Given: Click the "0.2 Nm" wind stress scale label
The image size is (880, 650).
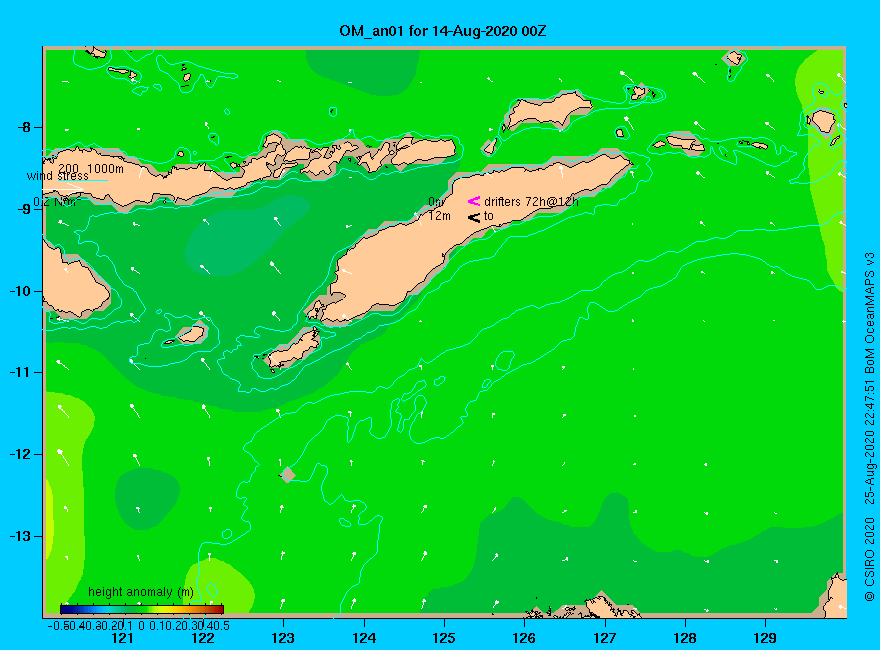Looking at the screenshot, I should [x=57, y=202].
